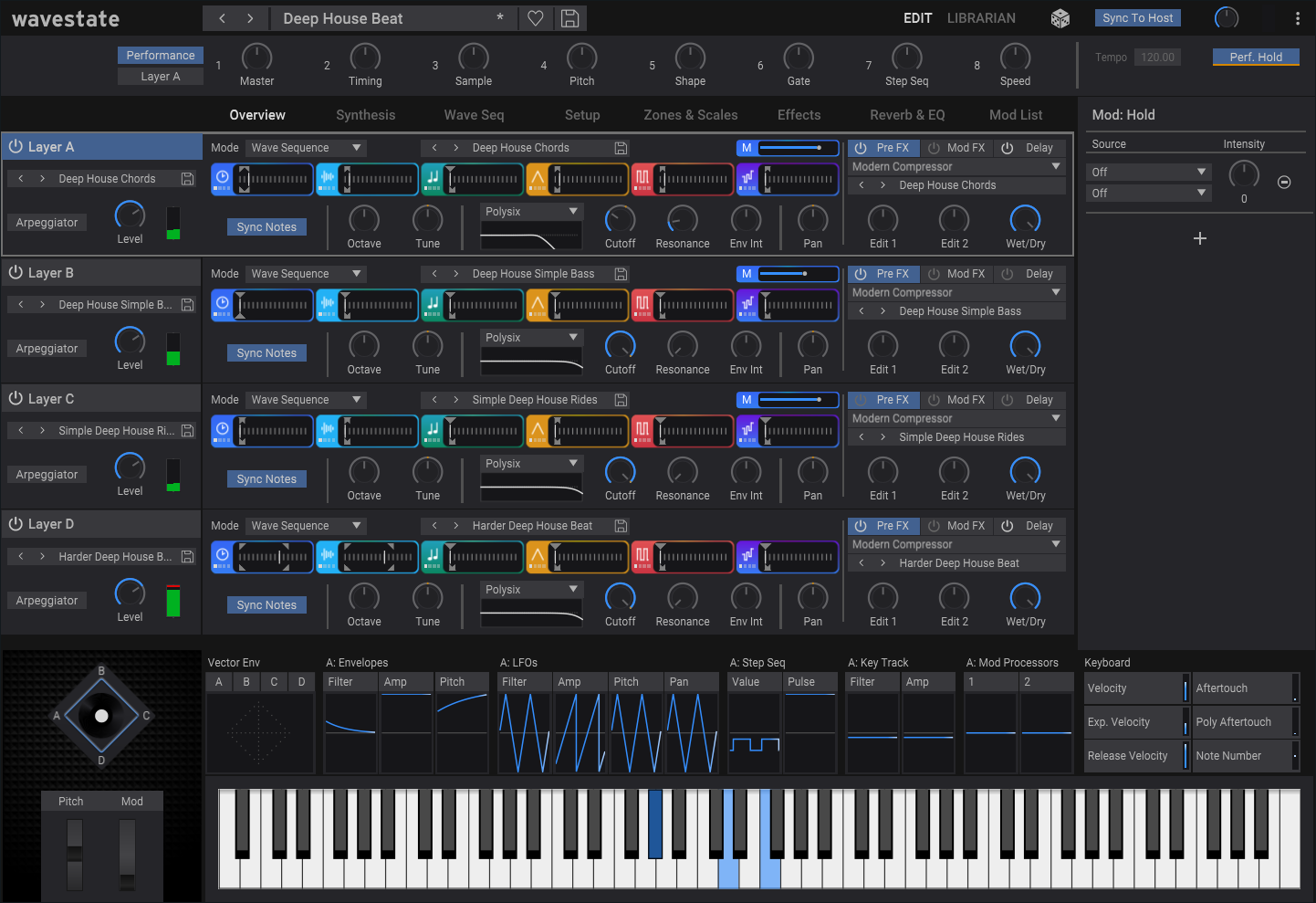Open second Mod Source Off dropdown

pos(1149,194)
